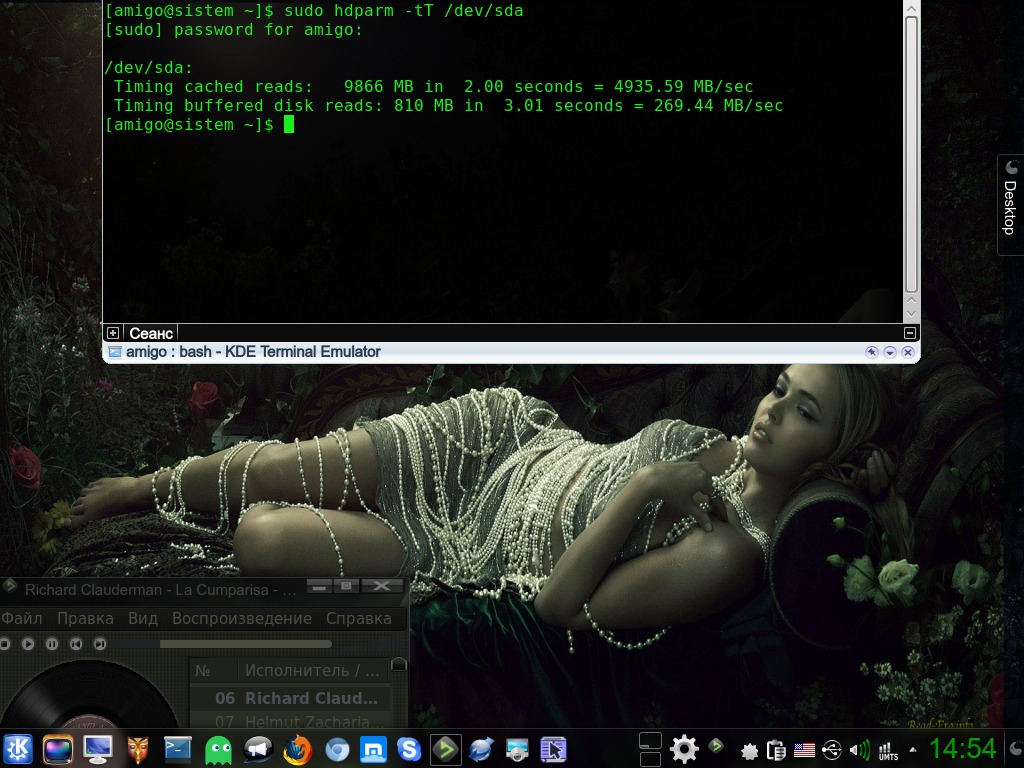
Task: Launch the screenshot camera tool
Action: click(x=517, y=750)
